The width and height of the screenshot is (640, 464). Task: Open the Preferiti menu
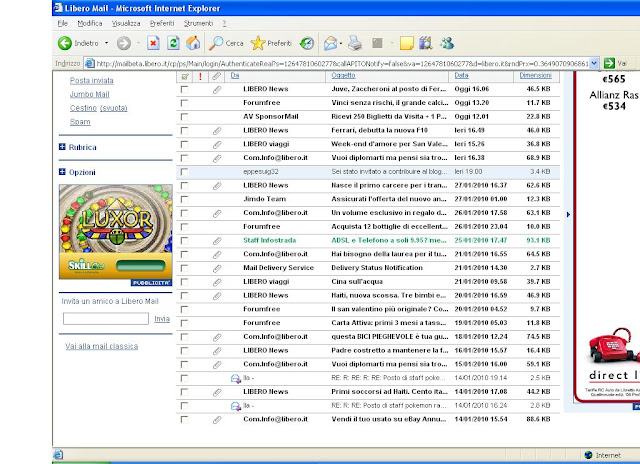click(x=162, y=23)
